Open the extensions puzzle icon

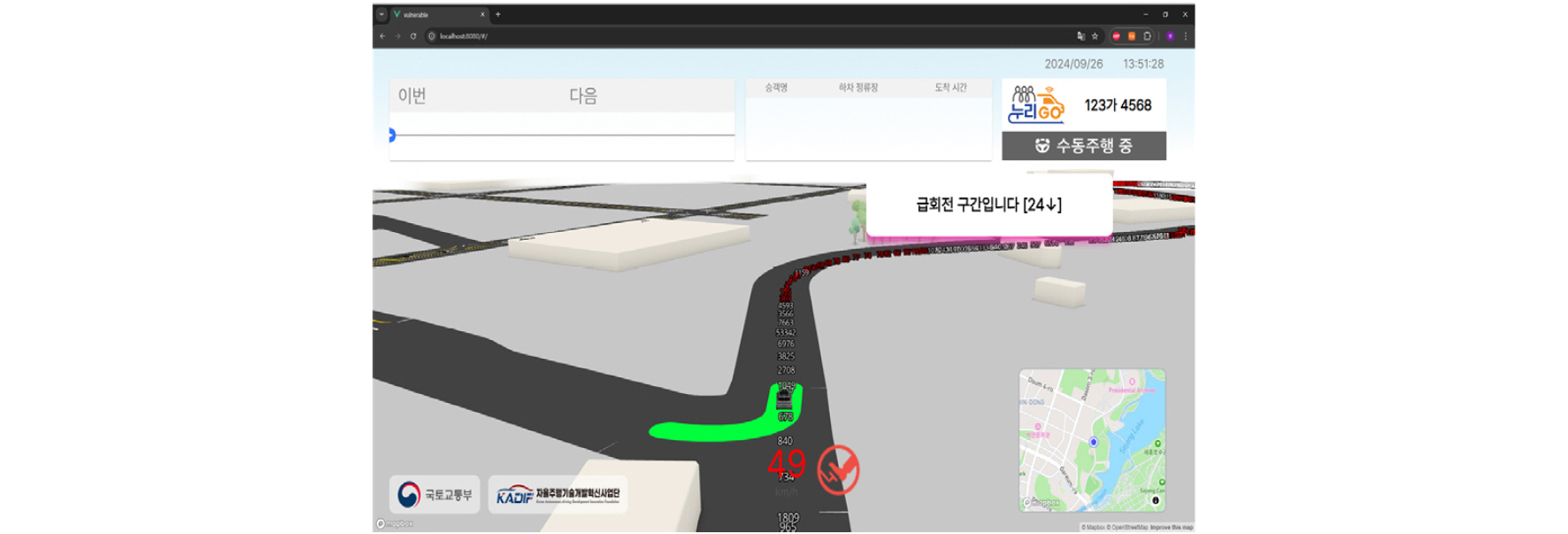click(x=1147, y=36)
